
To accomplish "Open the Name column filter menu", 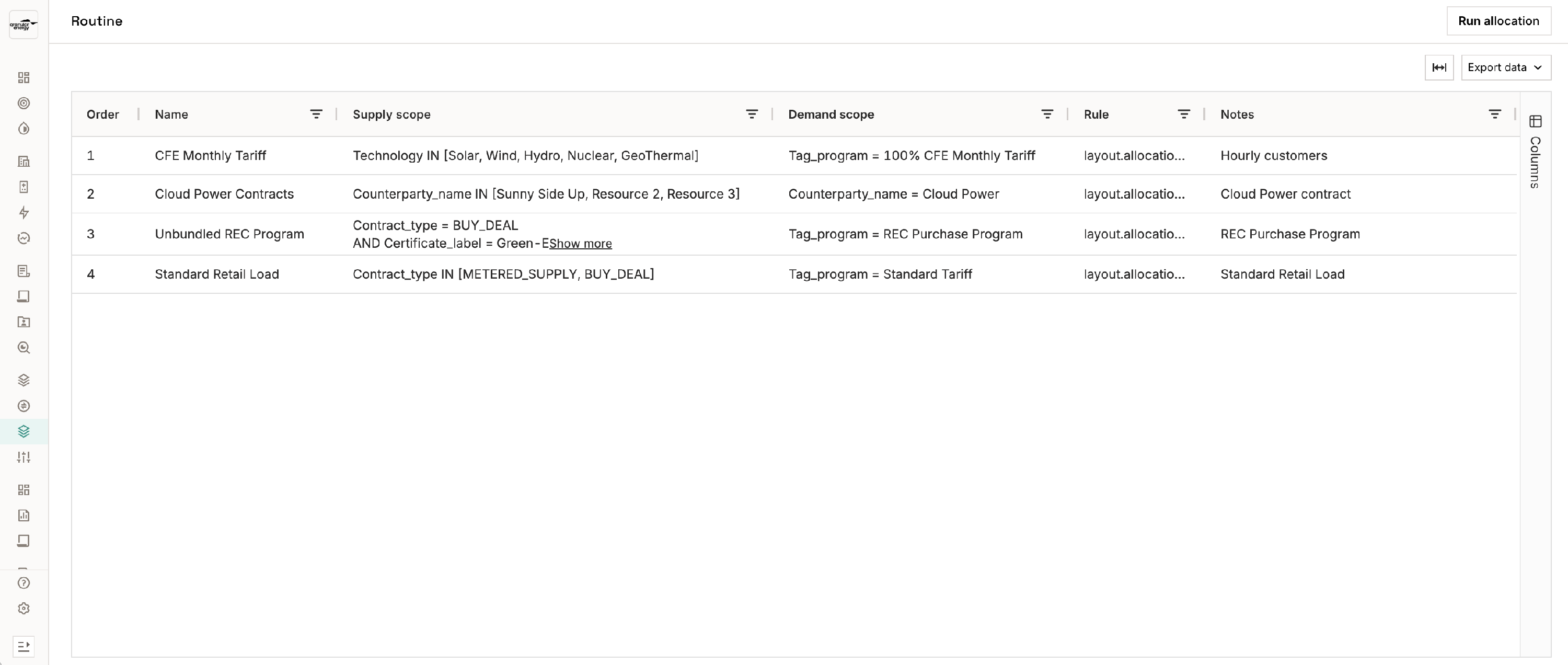I will (x=316, y=114).
